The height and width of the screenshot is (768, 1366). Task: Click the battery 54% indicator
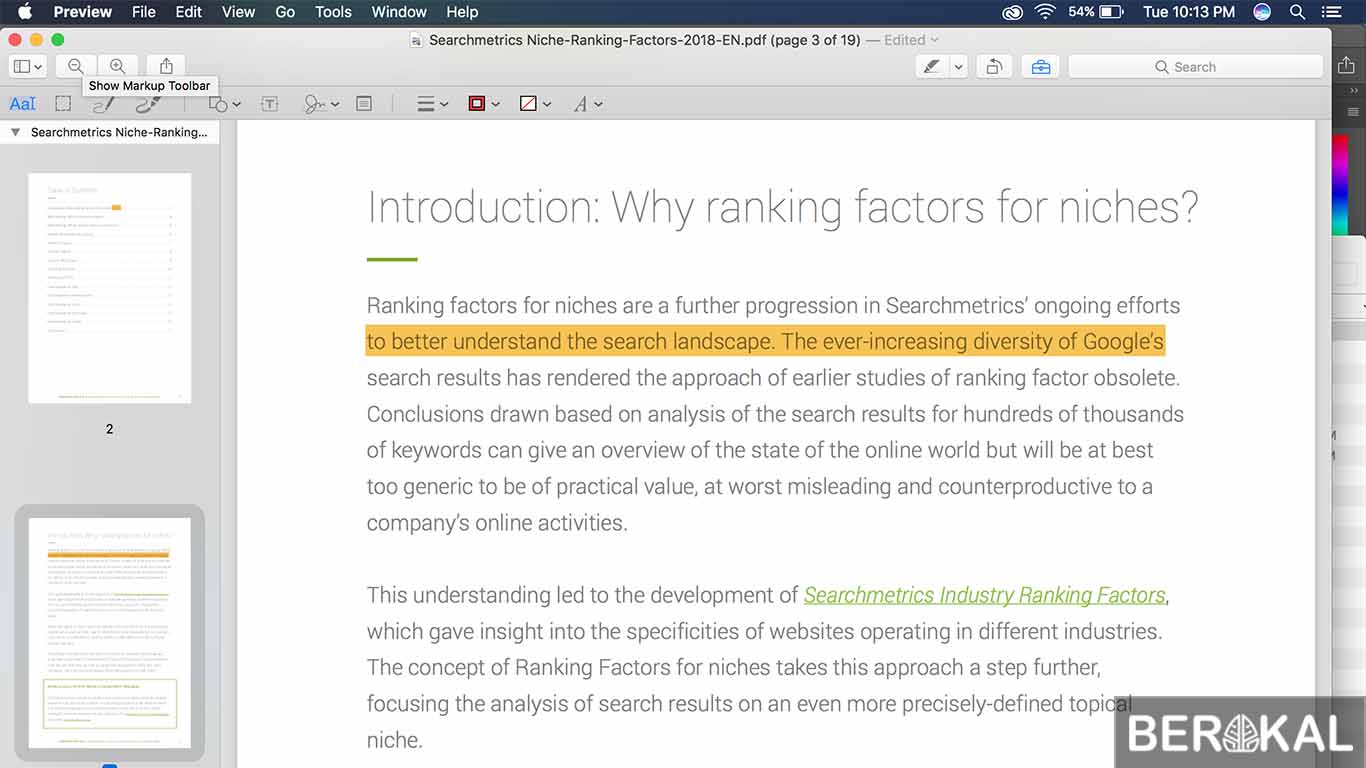click(x=1096, y=12)
